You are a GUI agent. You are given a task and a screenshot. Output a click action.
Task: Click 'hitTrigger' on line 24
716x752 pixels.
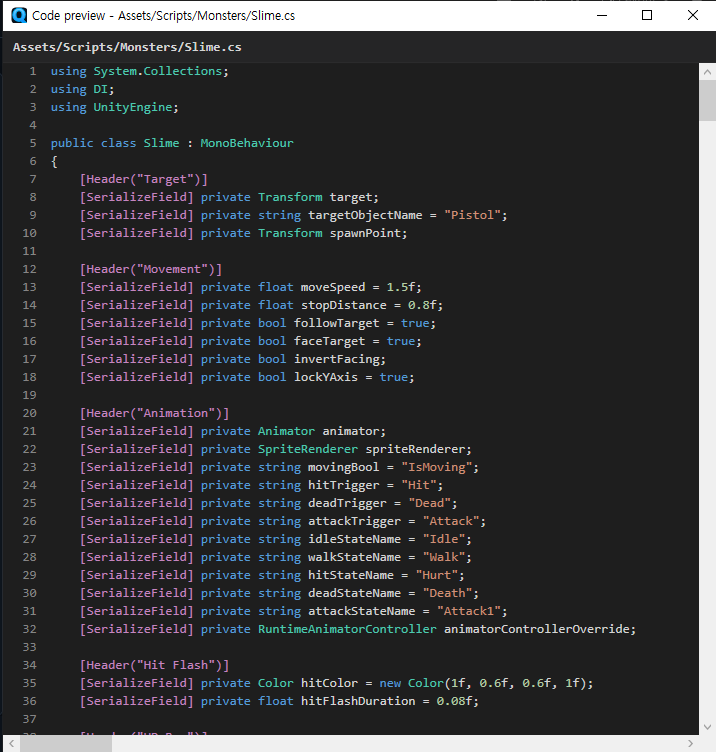tap(343, 485)
